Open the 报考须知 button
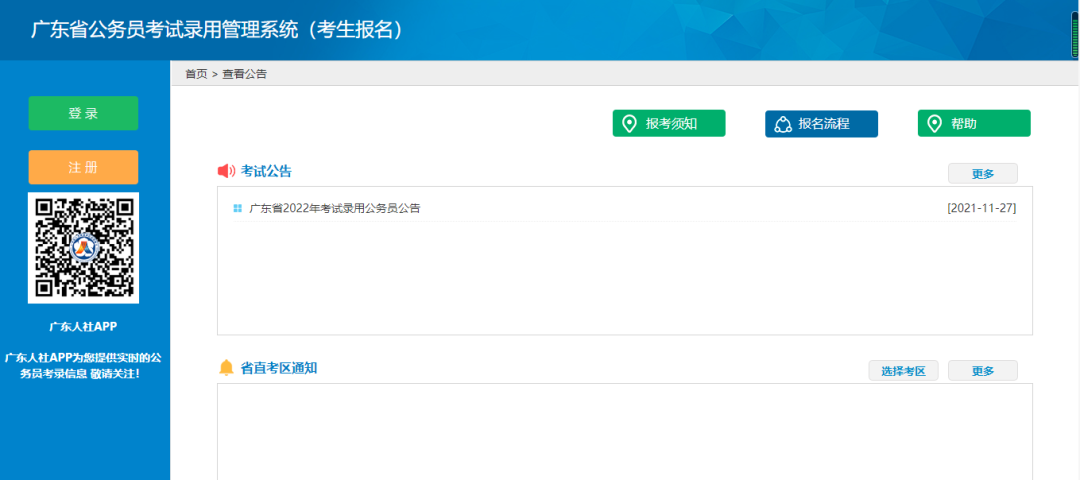The image size is (1080, 480). [x=669, y=124]
